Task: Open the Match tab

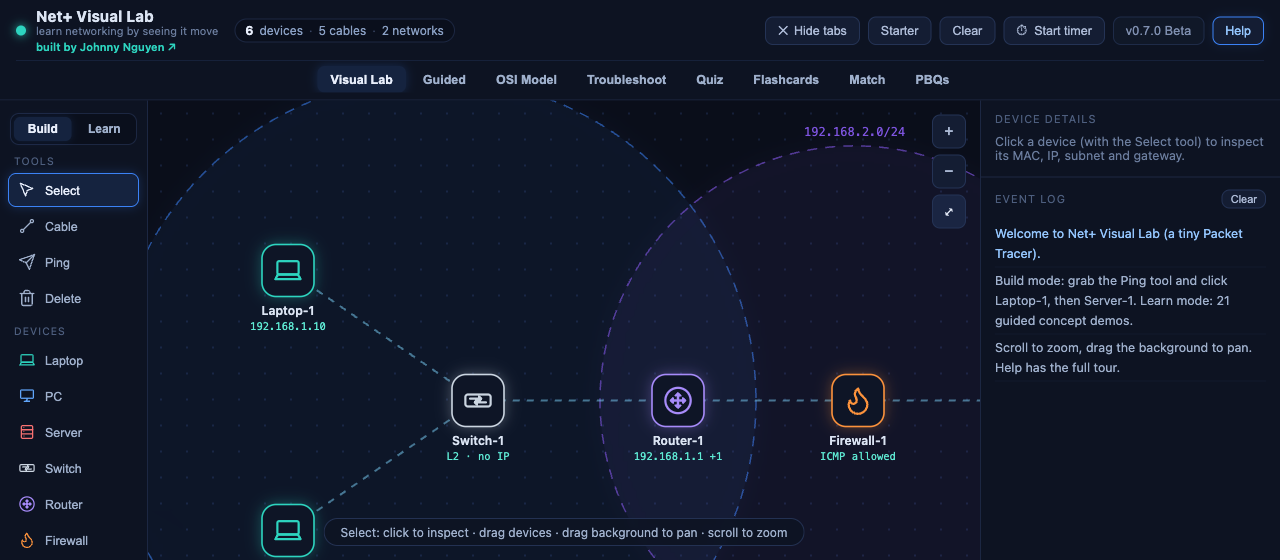Action: [x=867, y=80]
